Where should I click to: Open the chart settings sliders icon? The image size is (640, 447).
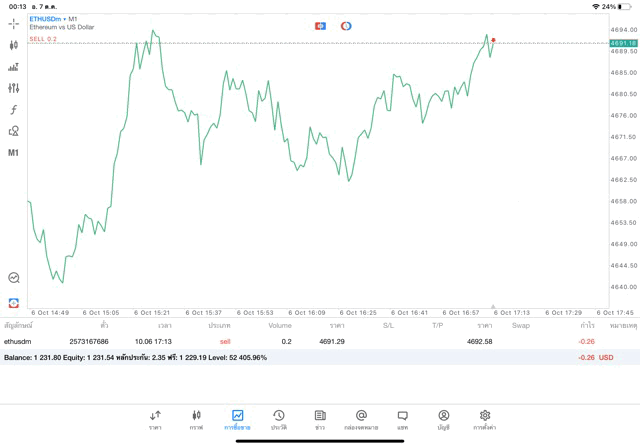click(14, 88)
